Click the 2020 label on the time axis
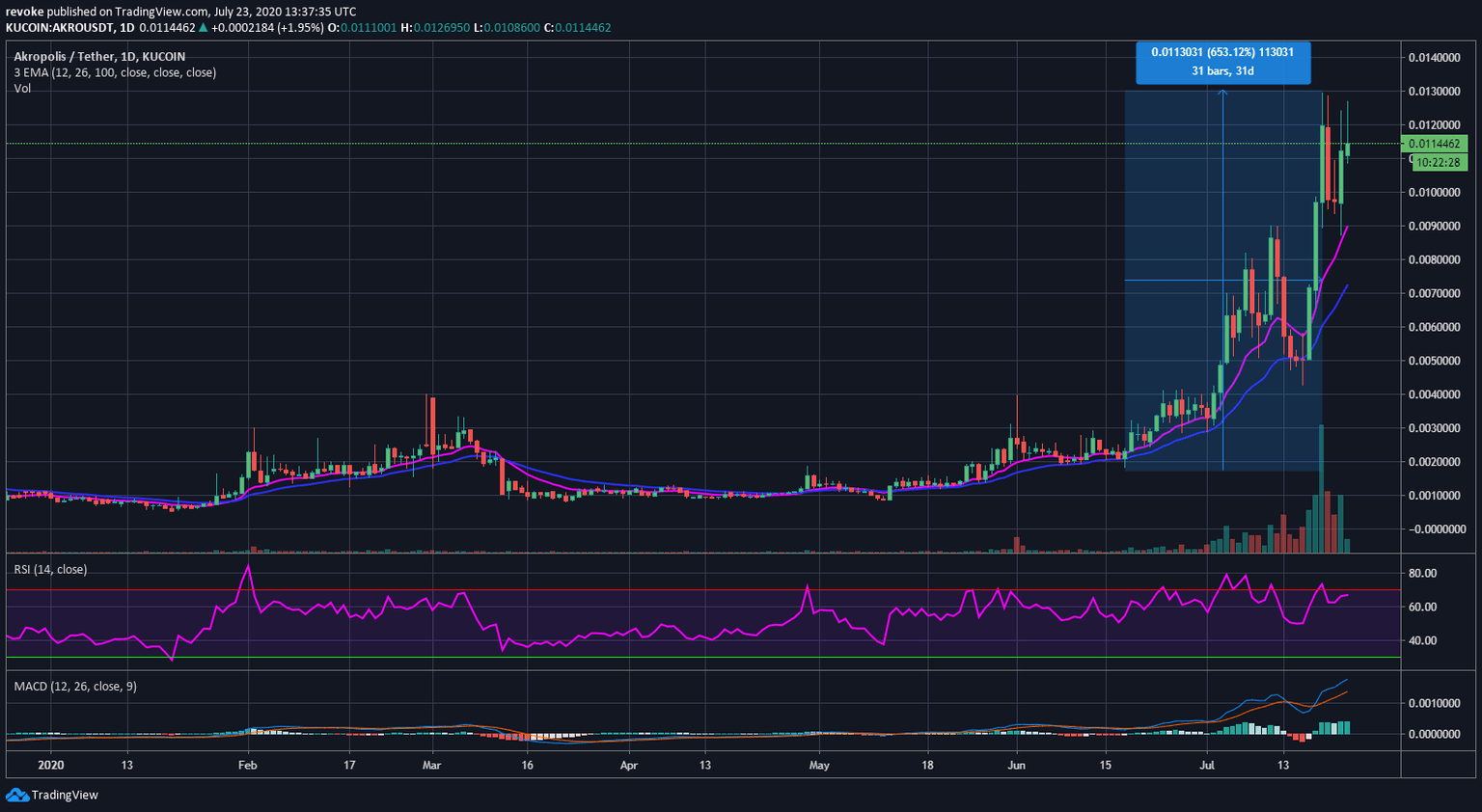The image size is (1482, 812). pyautogui.click(x=50, y=766)
